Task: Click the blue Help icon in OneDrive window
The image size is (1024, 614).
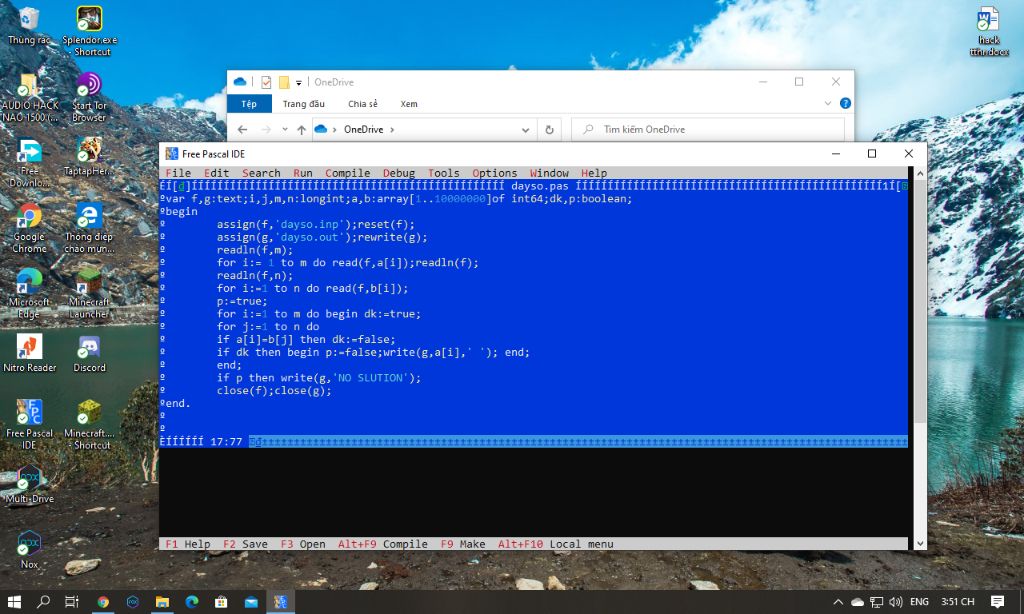Action: (x=845, y=103)
